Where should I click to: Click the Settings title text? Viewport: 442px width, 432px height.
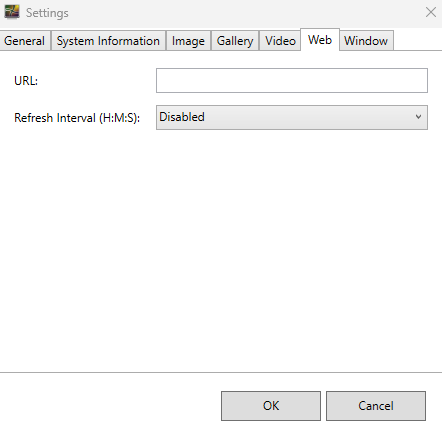pyautogui.click(x=47, y=13)
